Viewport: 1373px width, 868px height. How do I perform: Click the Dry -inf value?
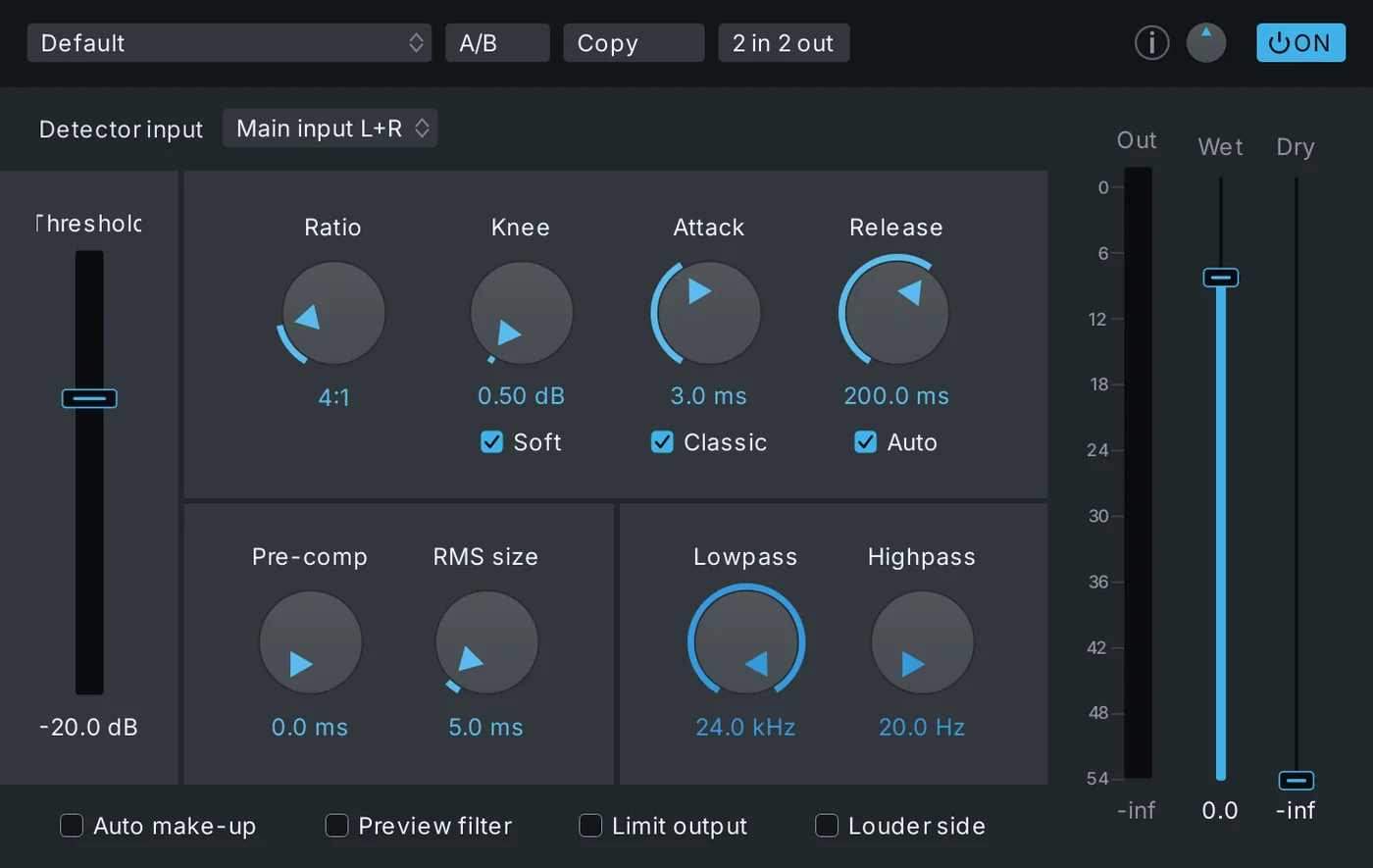point(1296,811)
